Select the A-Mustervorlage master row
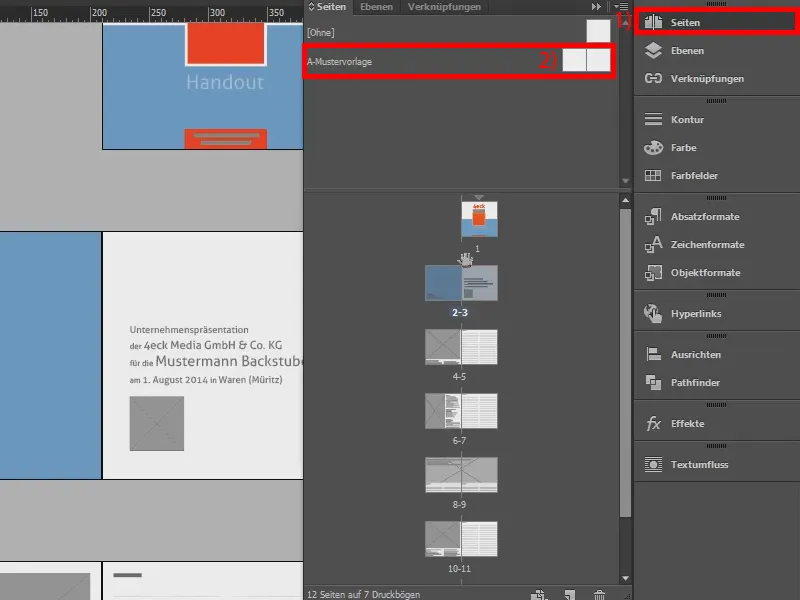The image size is (800, 600). (x=461, y=62)
